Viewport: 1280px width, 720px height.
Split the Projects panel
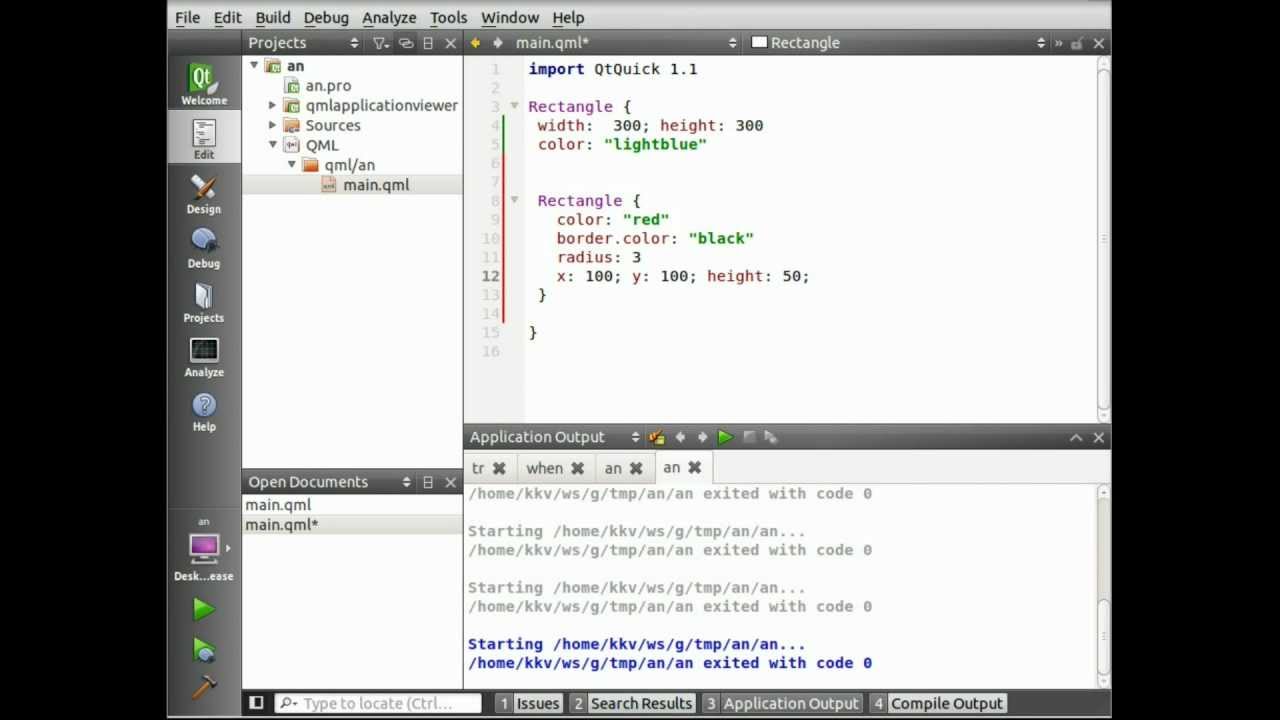(428, 43)
